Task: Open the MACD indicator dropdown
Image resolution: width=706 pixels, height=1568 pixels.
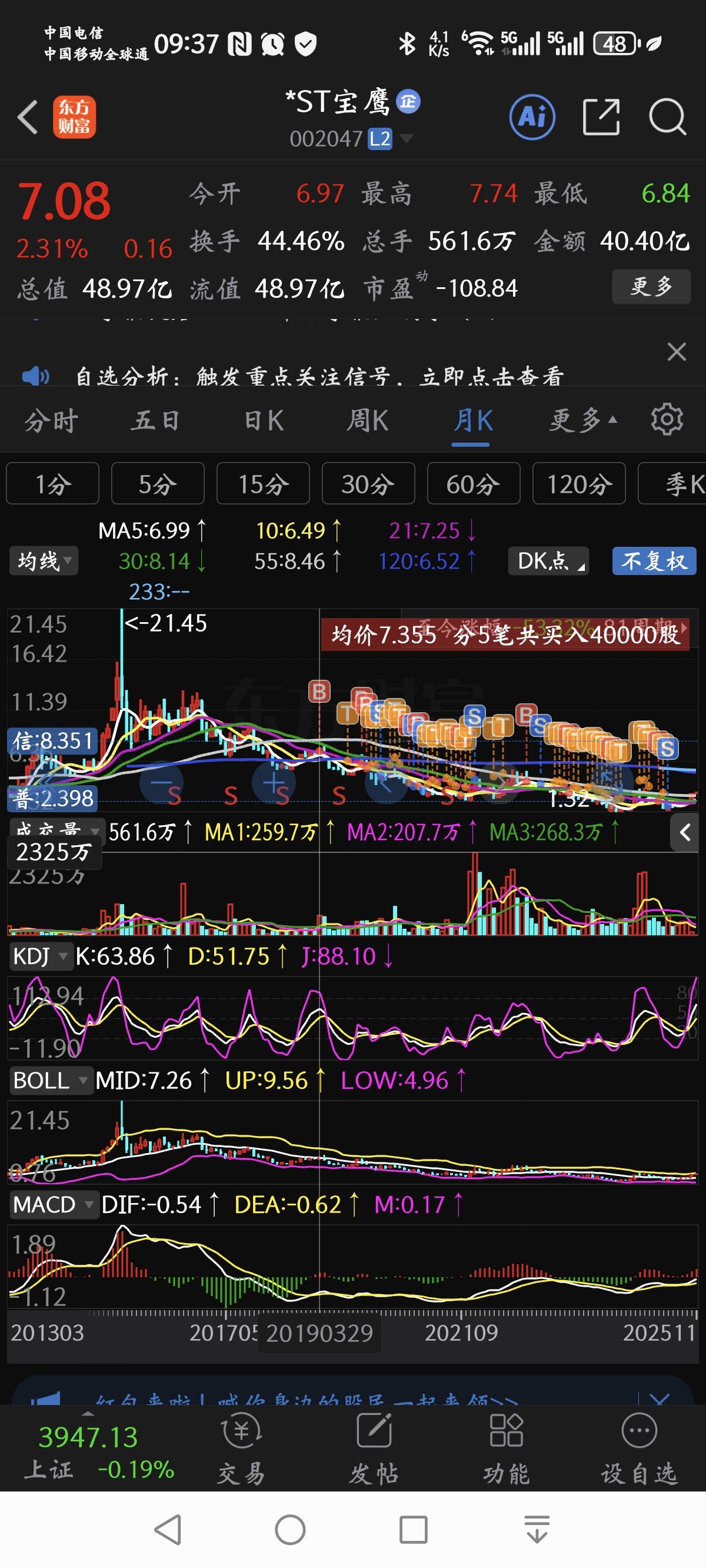Action: (54, 1205)
